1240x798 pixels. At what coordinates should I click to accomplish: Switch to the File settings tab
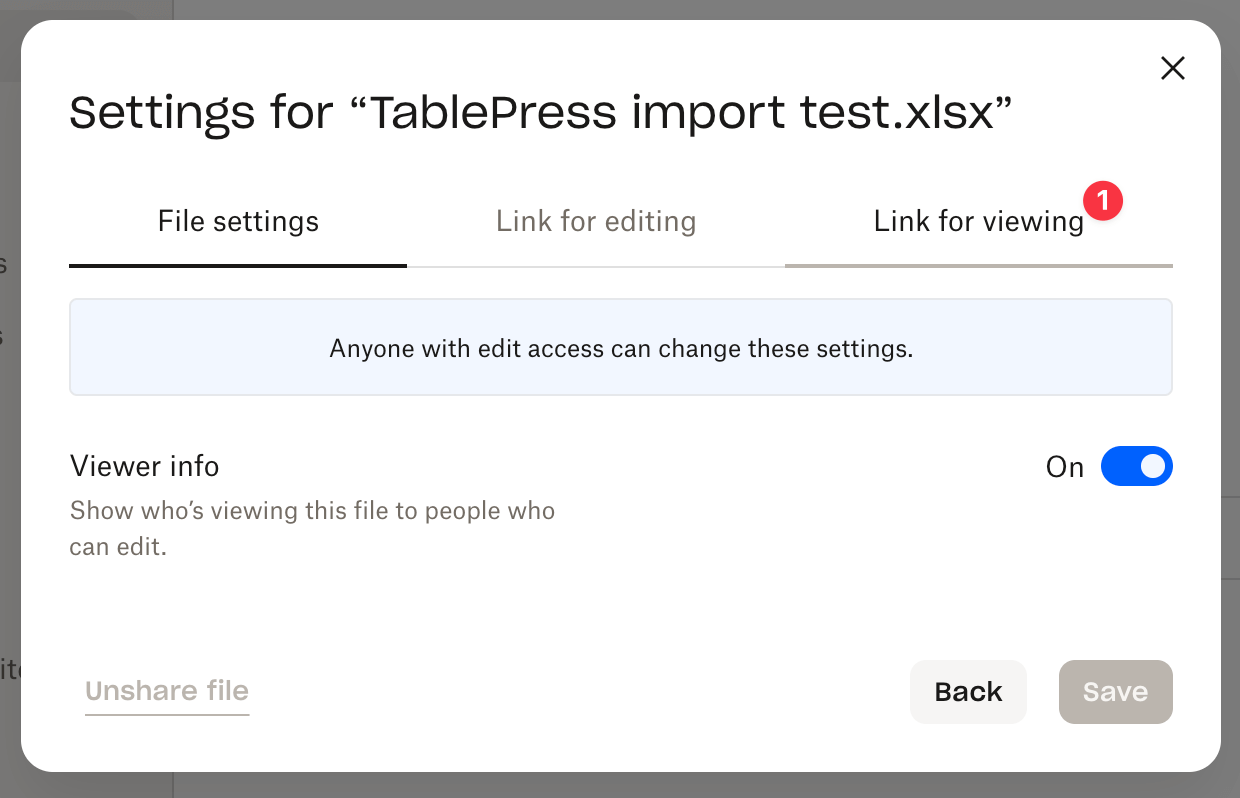click(237, 221)
